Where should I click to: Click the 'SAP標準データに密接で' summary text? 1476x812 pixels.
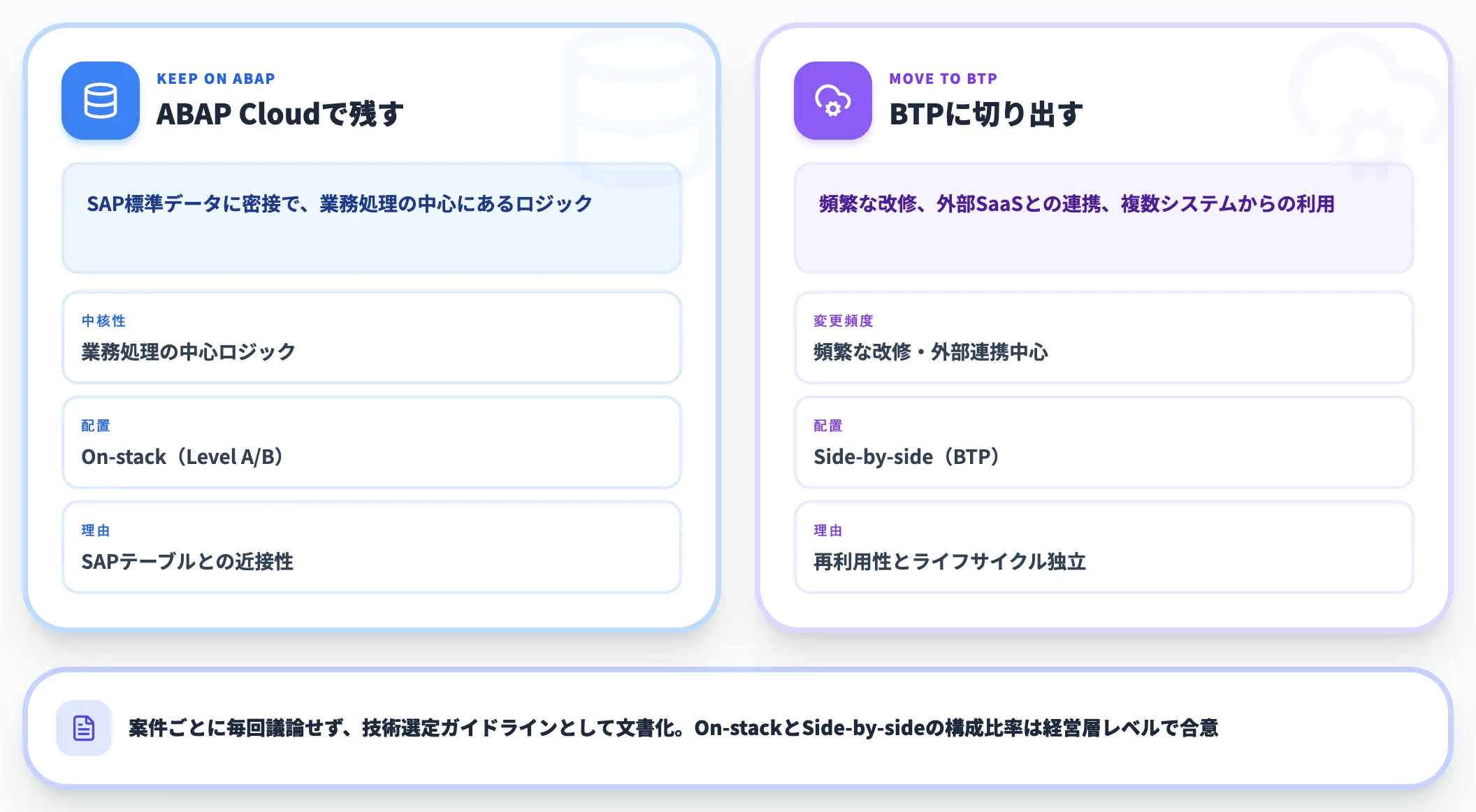[x=340, y=204]
